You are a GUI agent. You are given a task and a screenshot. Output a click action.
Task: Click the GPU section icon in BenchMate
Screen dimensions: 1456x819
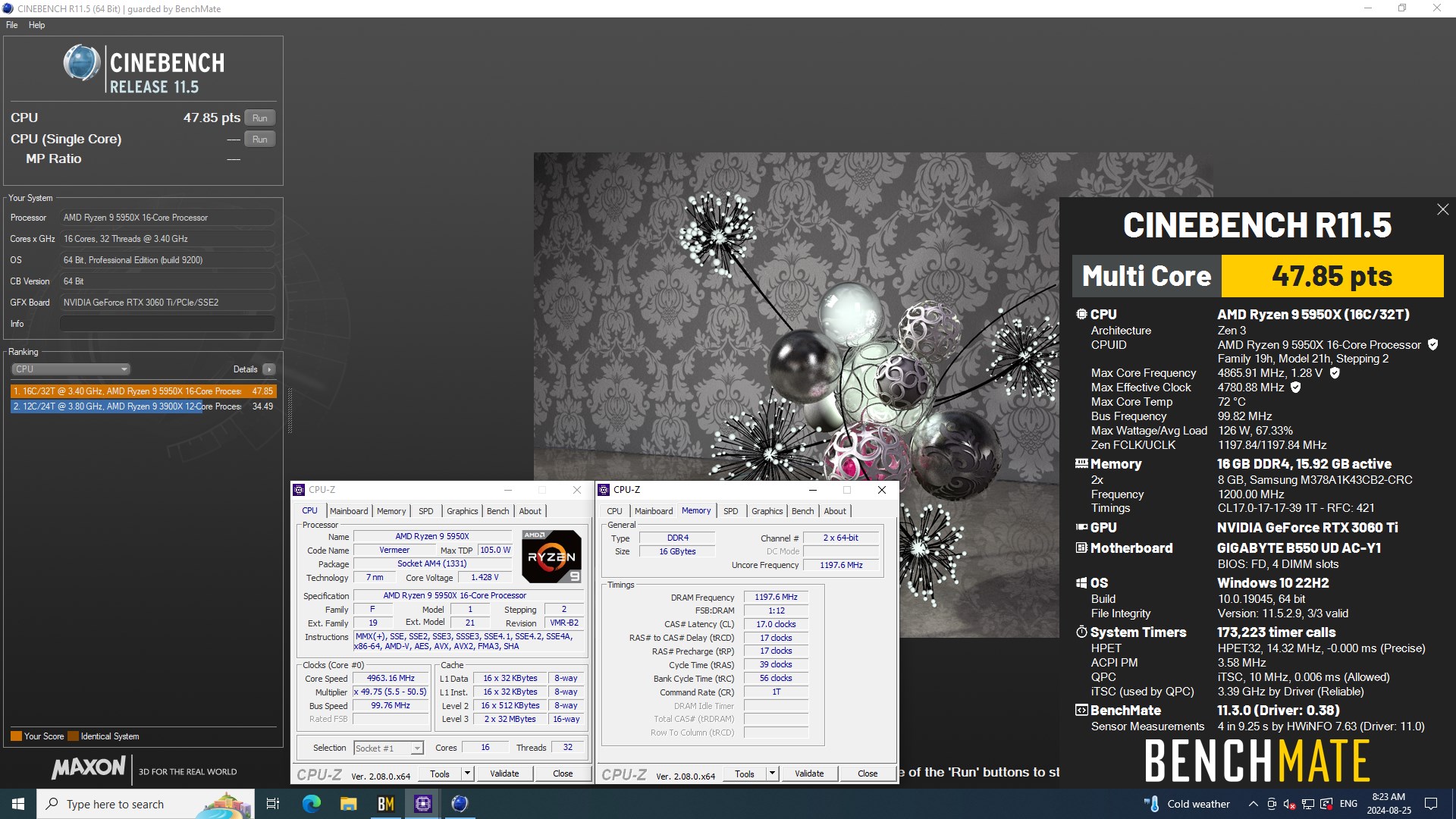click(x=1081, y=527)
